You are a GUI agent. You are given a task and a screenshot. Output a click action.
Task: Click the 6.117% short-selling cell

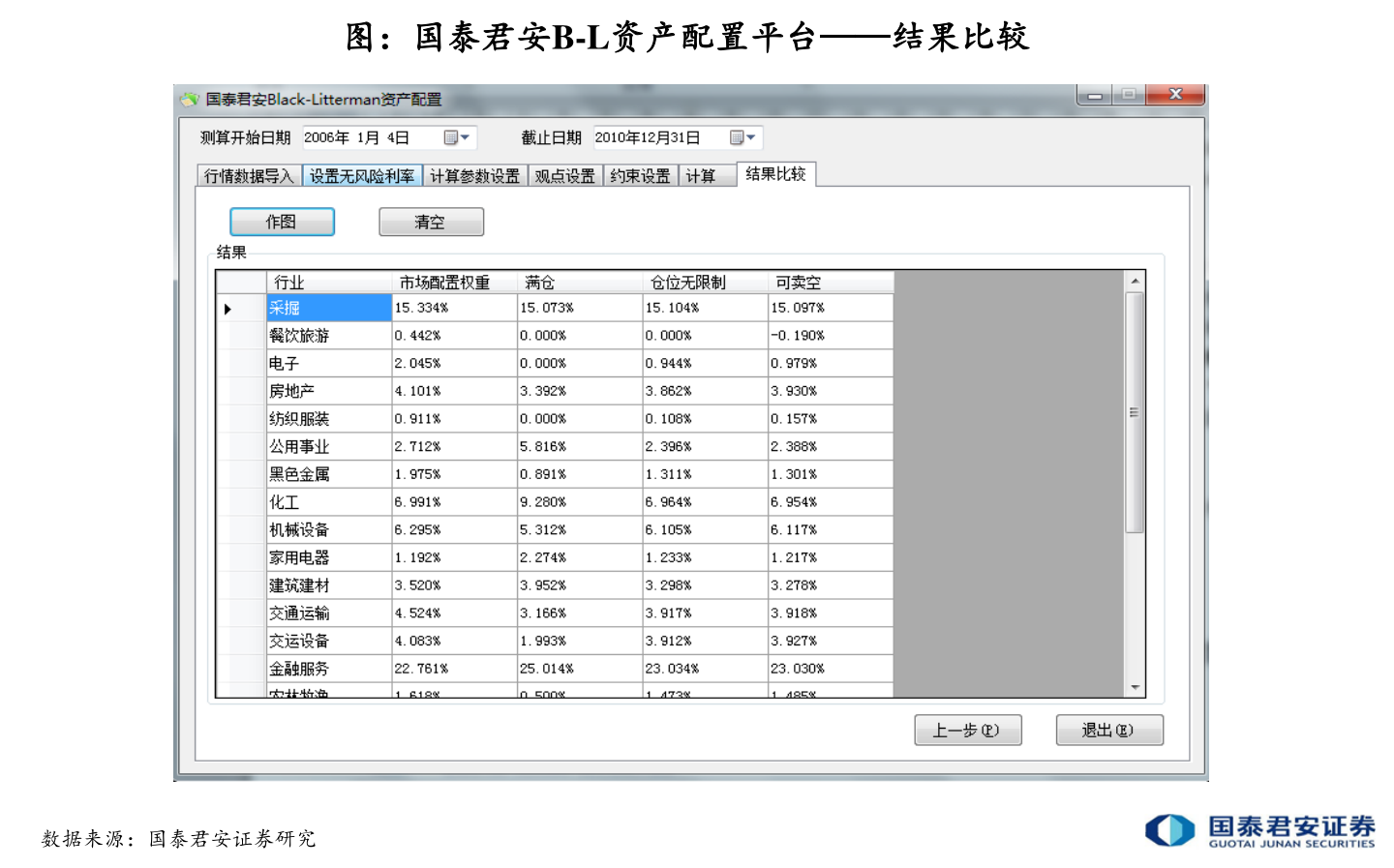(x=831, y=530)
